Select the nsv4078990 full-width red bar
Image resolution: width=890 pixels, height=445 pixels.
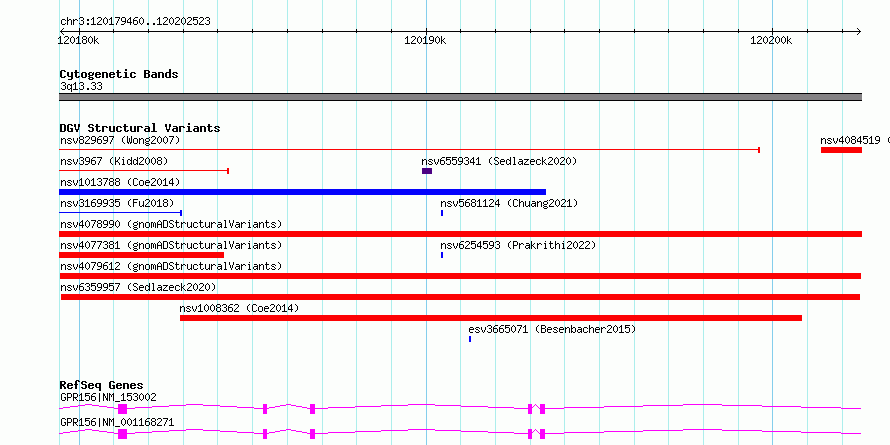click(x=461, y=234)
